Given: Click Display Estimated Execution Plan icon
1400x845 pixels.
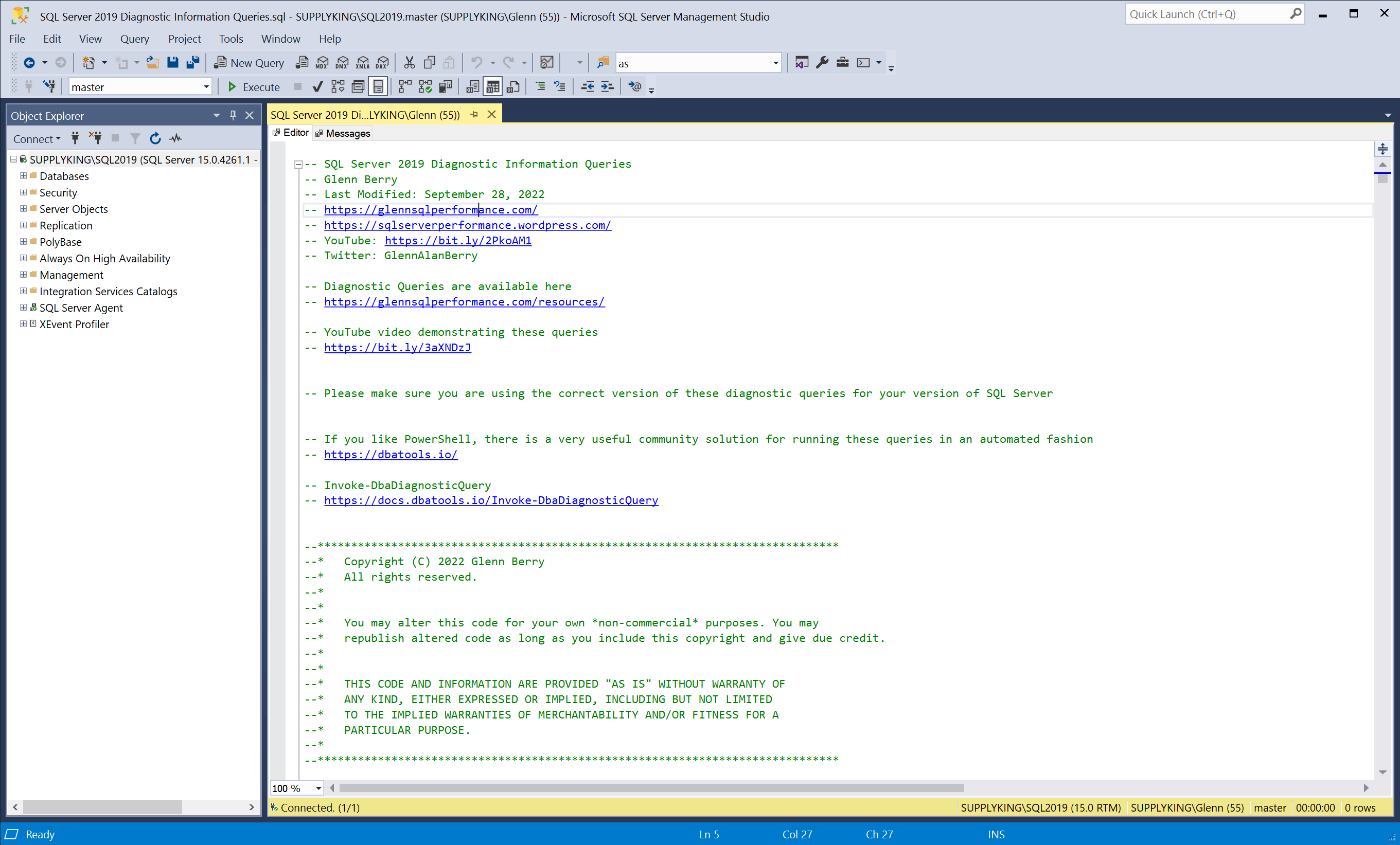Looking at the screenshot, I should tap(338, 87).
